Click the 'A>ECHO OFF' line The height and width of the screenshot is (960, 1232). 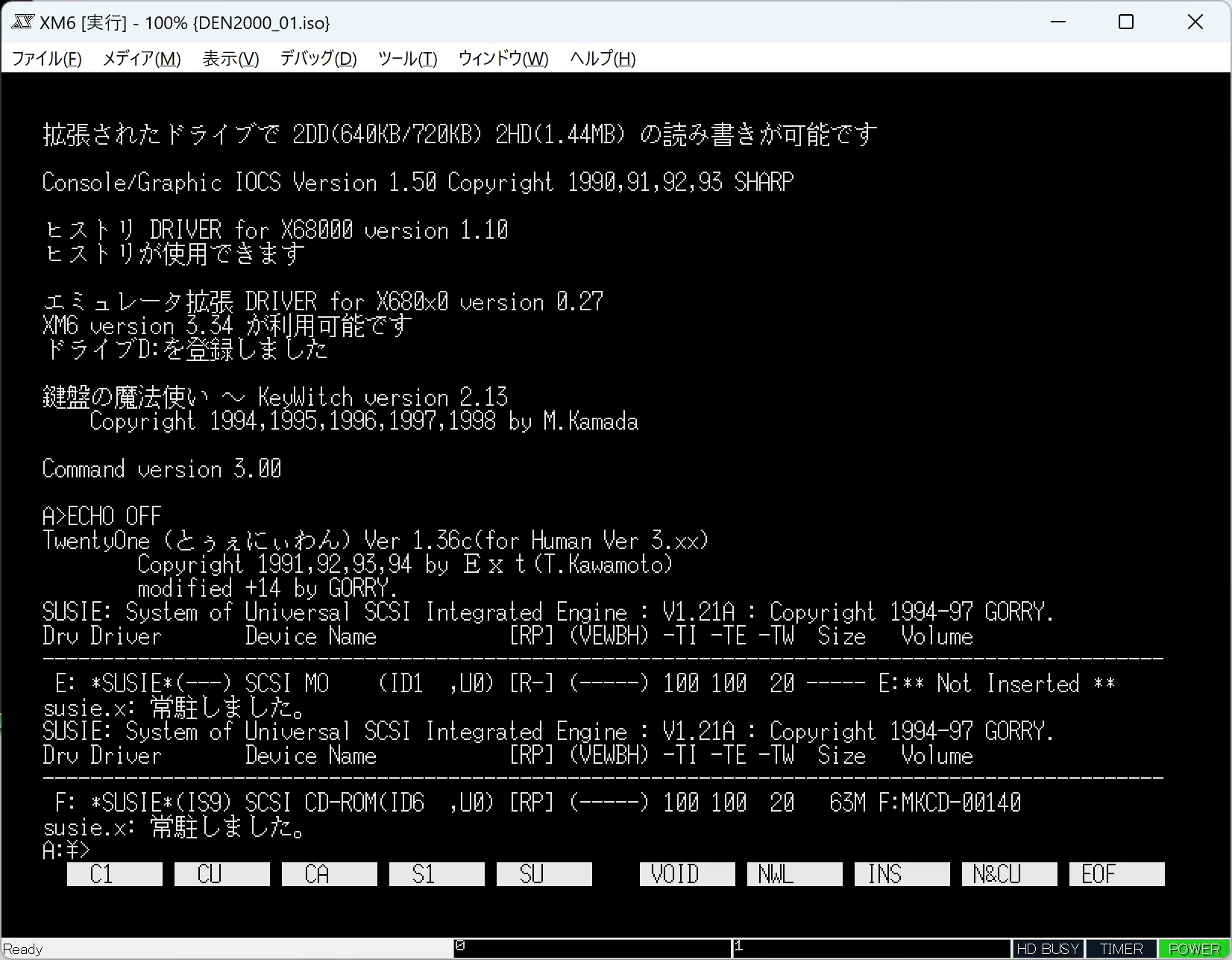coord(102,516)
